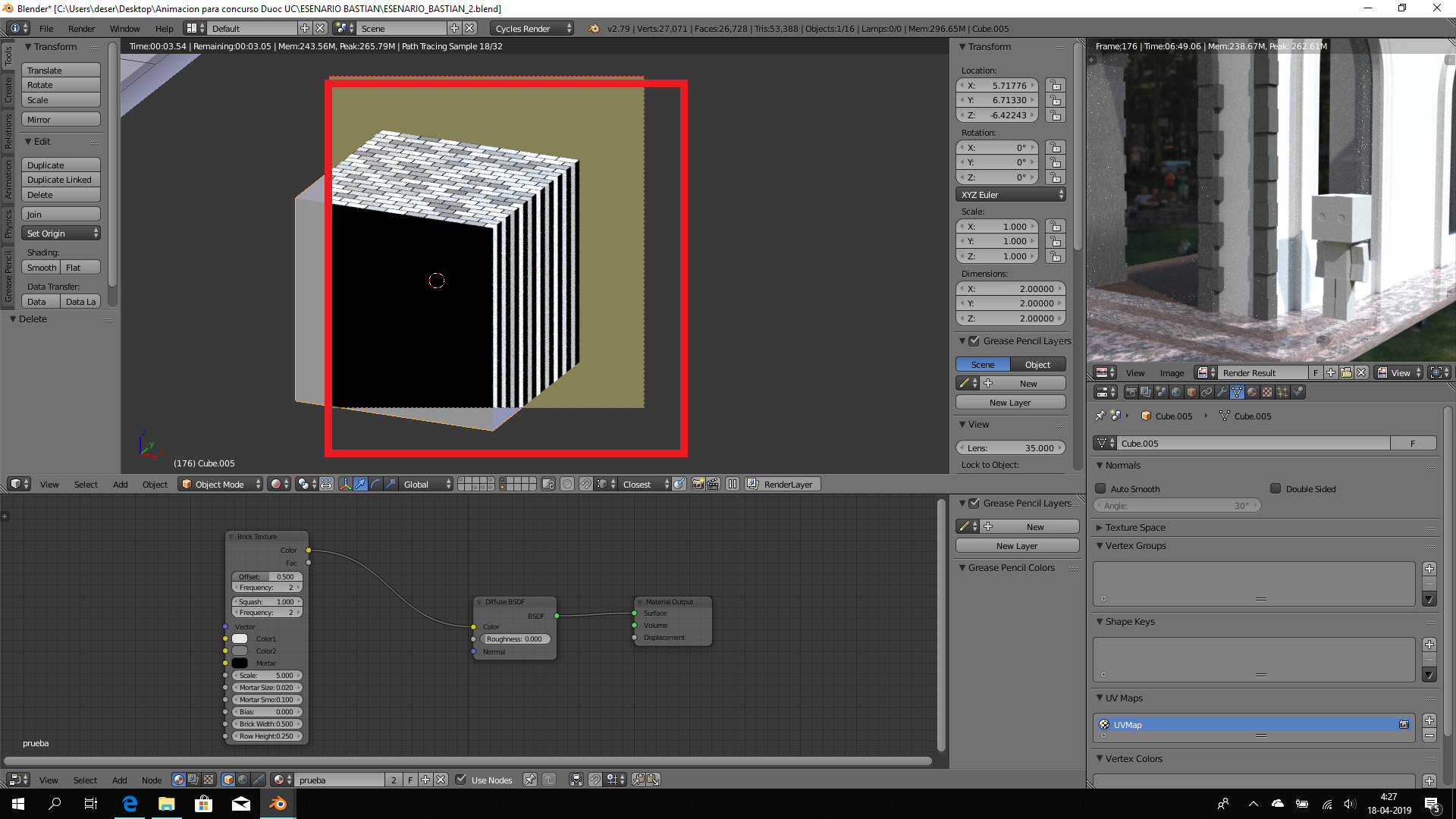Open the Constraints properties tab (chain icon)
Image resolution: width=1456 pixels, height=819 pixels.
(x=1207, y=392)
